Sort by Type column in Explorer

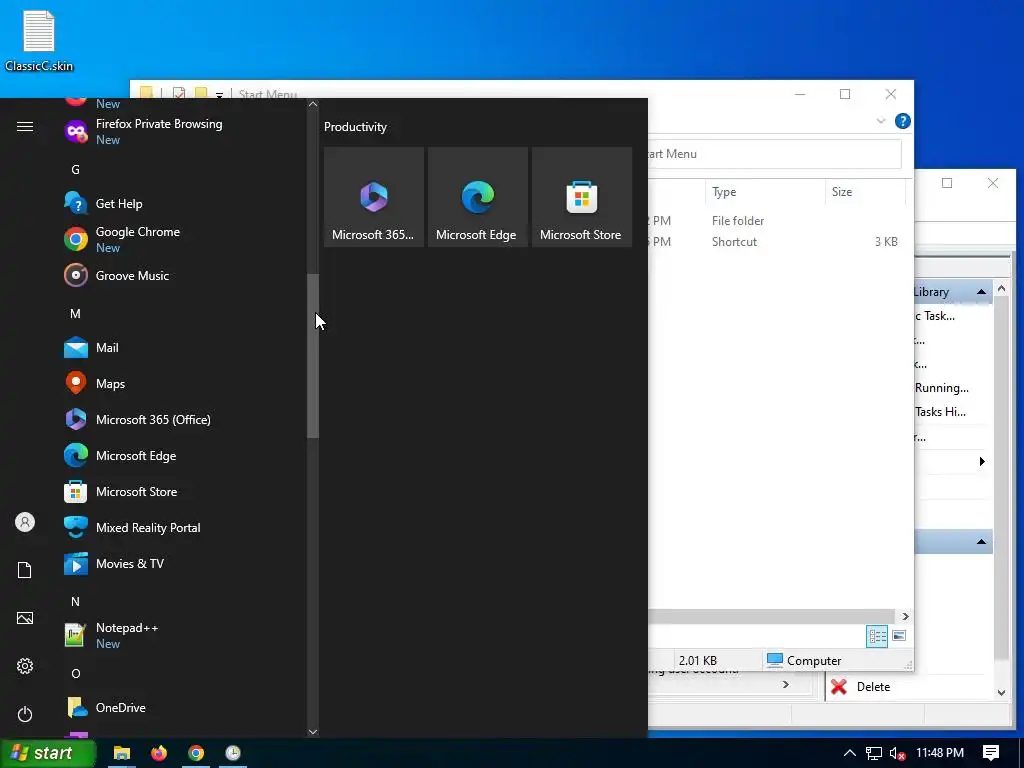[765, 192]
